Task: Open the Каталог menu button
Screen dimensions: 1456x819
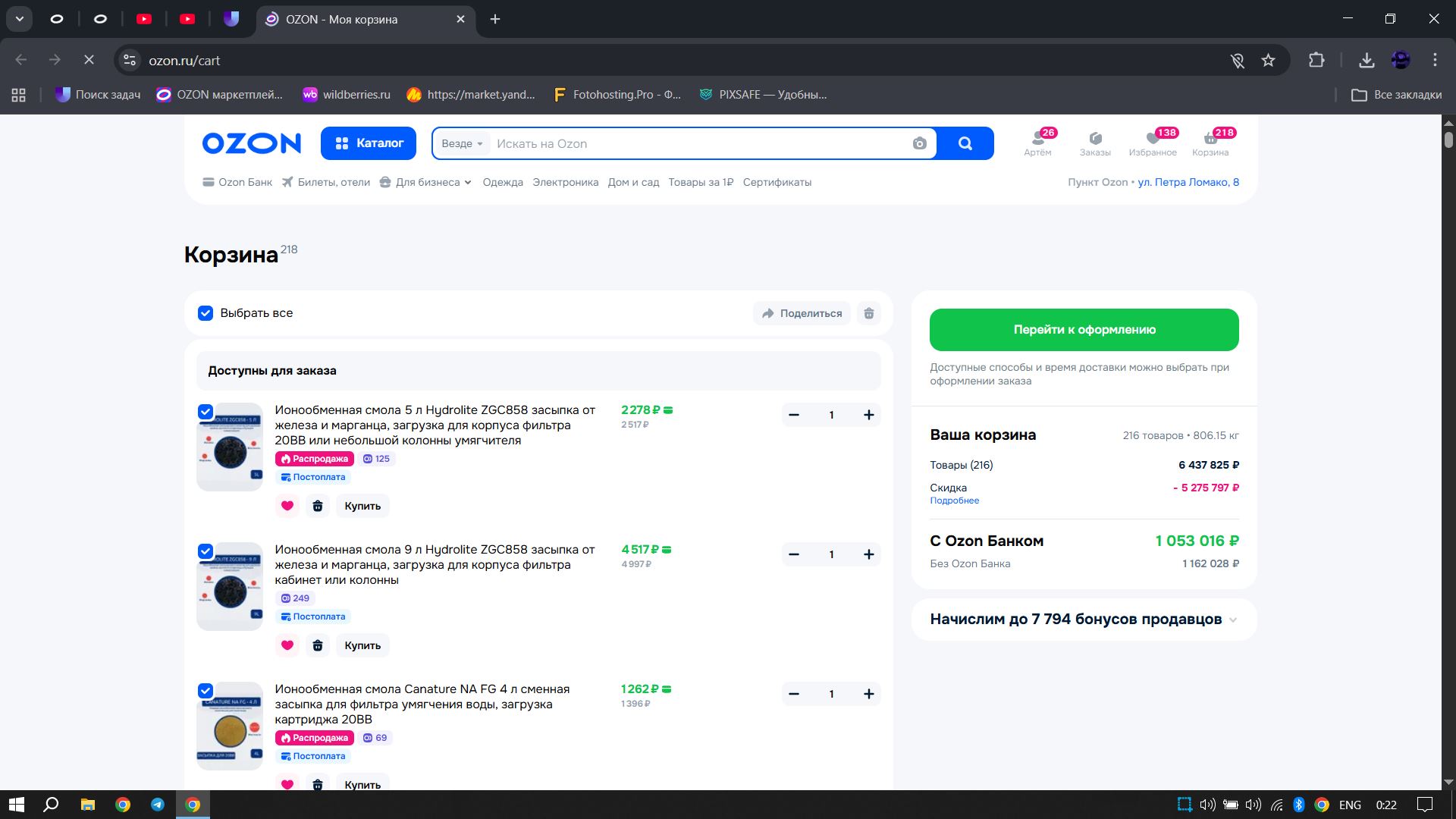Action: click(369, 143)
